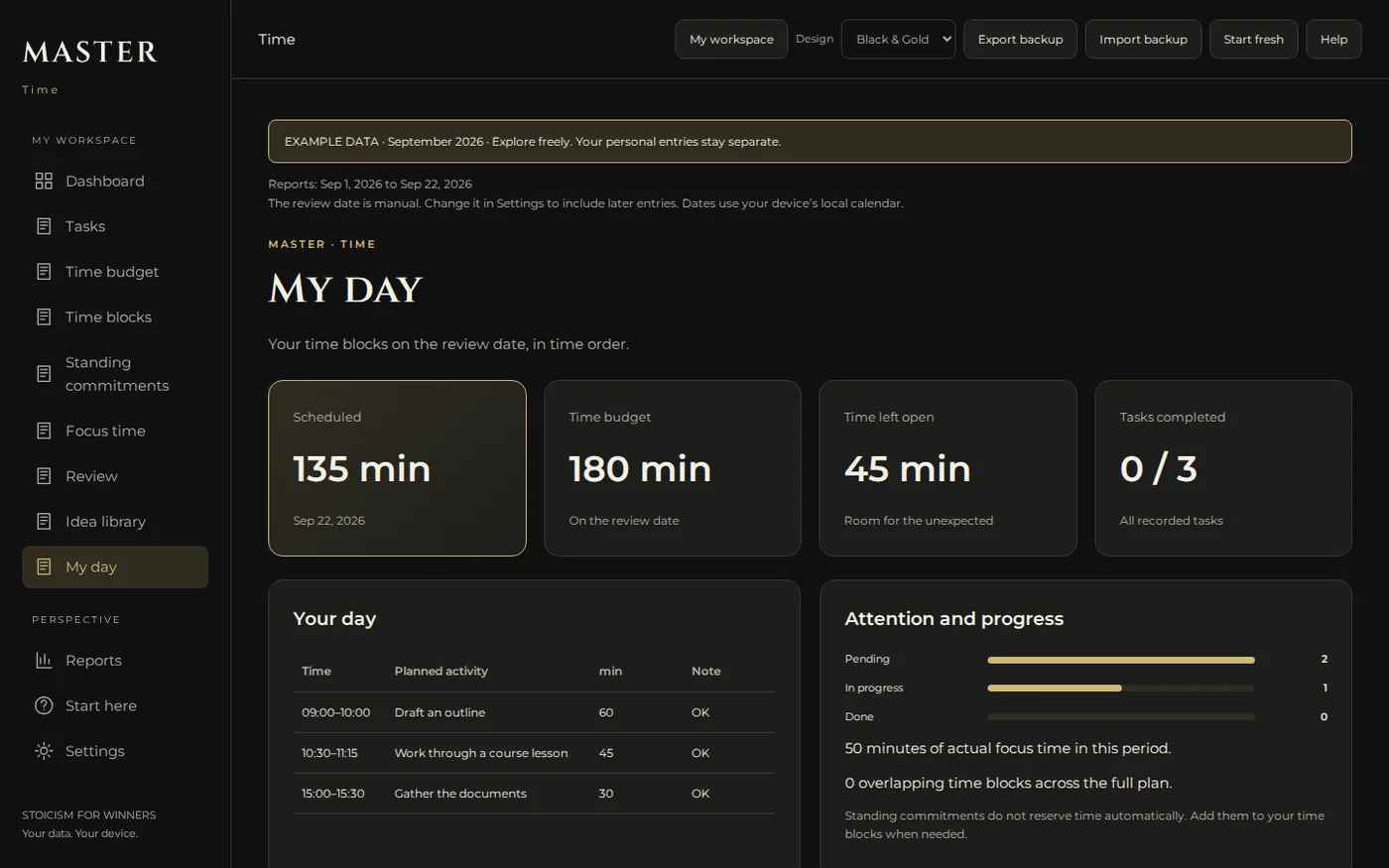Click the 'Note' column header
Image resolution: width=1389 pixels, height=868 pixels.
click(x=705, y=672)
